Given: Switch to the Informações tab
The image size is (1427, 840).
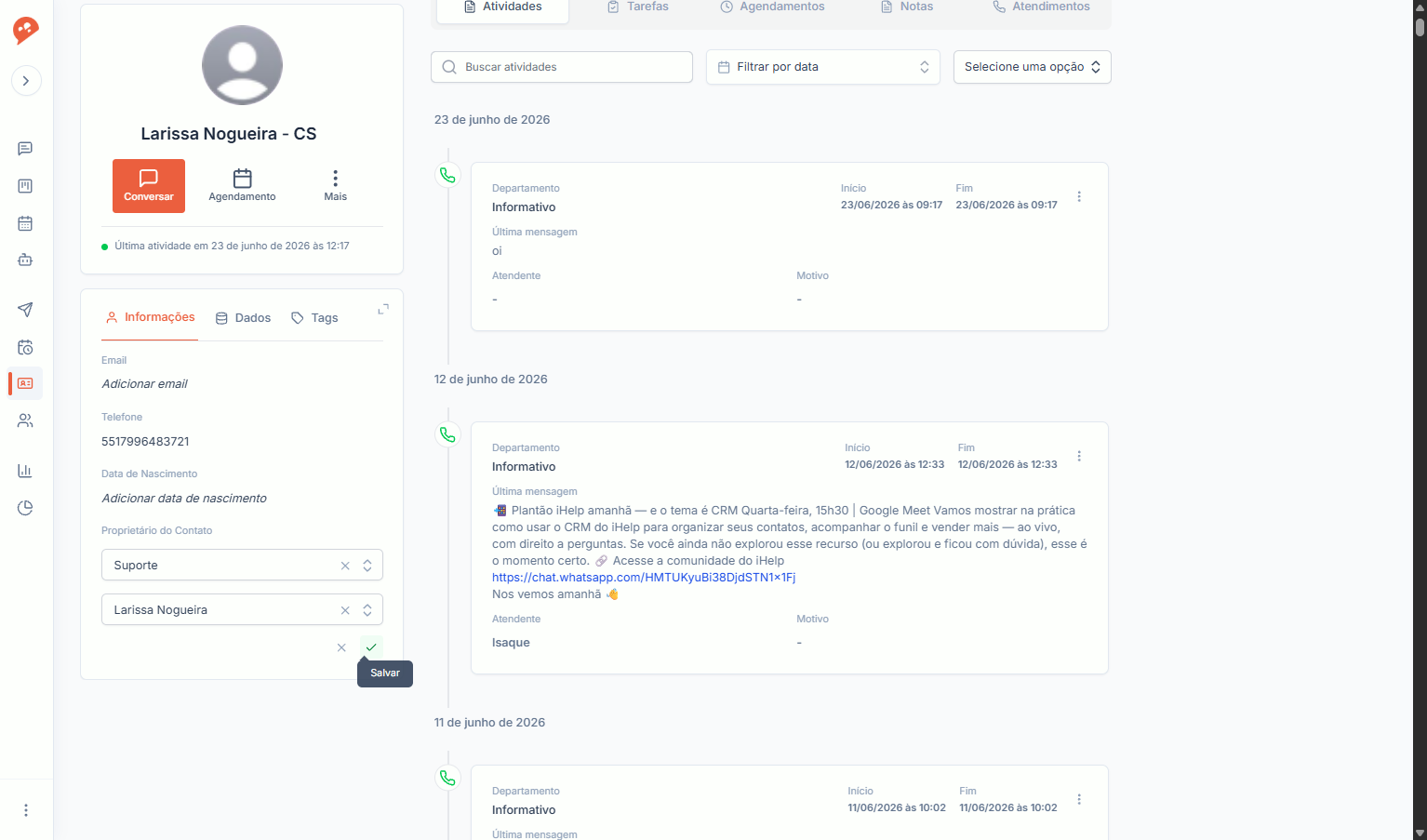Looking at the screenshot, I should point(150,317).
